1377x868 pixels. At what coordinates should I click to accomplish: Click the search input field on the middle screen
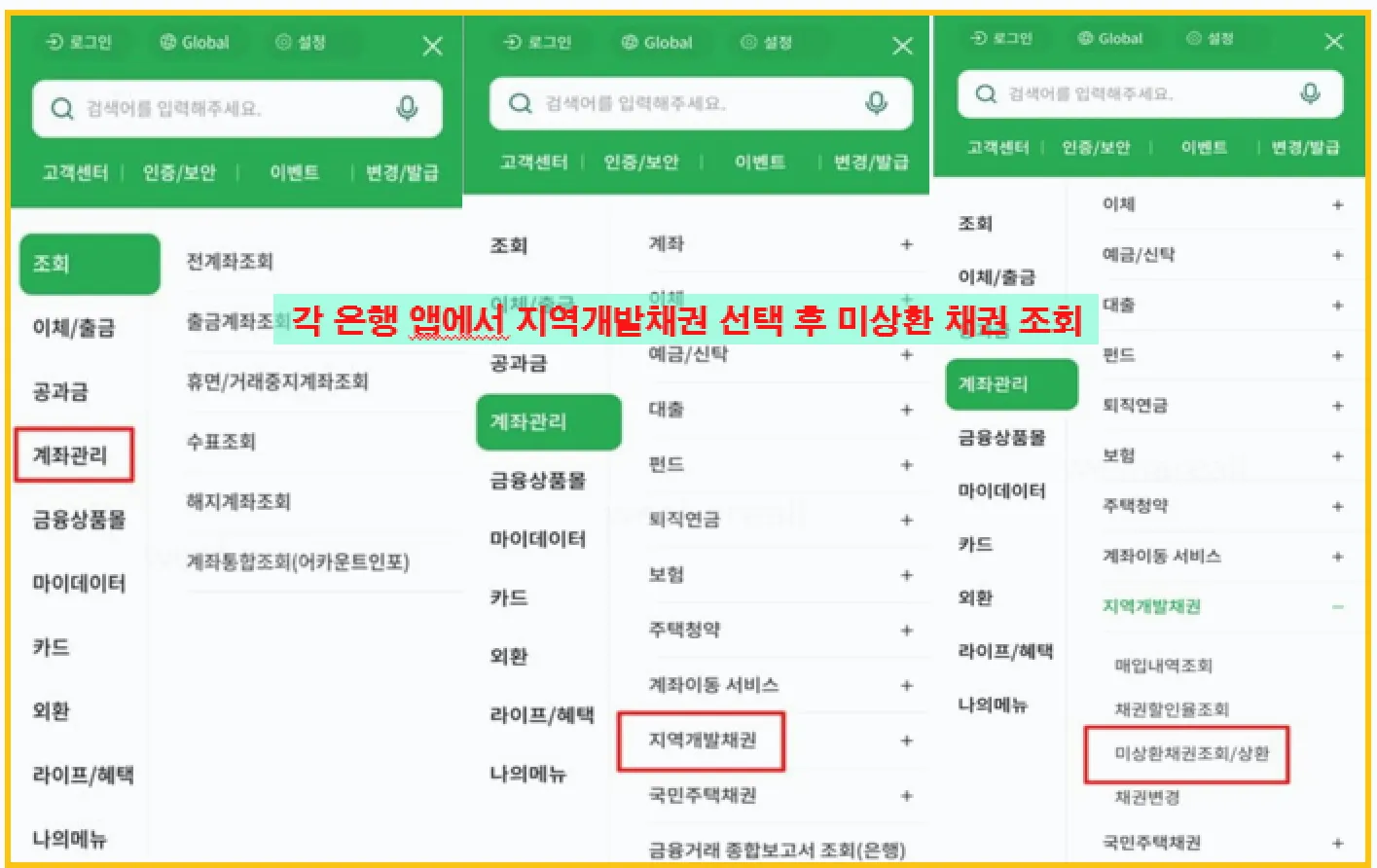pos(701,103)
